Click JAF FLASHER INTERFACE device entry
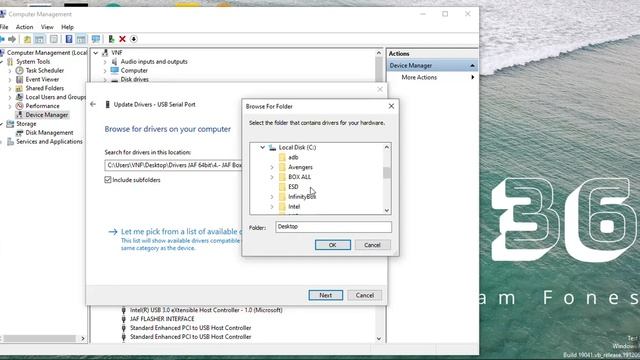This screenshot has width=640, height=360. (162, 319)
